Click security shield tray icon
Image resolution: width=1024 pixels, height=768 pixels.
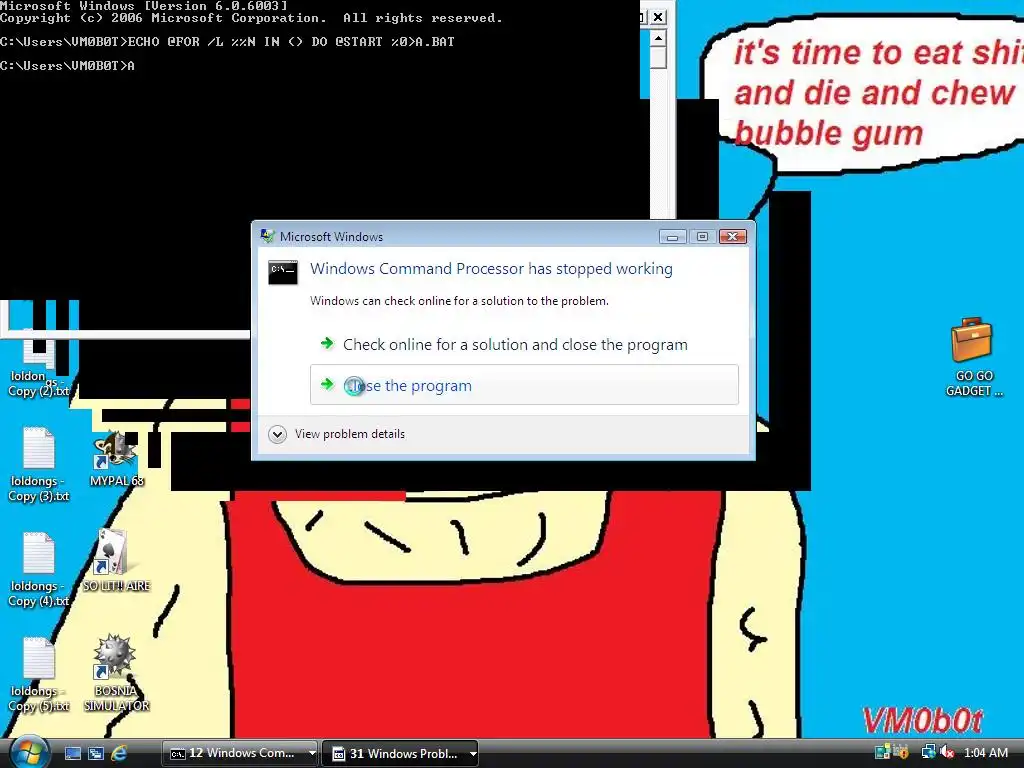click(902, 752)
